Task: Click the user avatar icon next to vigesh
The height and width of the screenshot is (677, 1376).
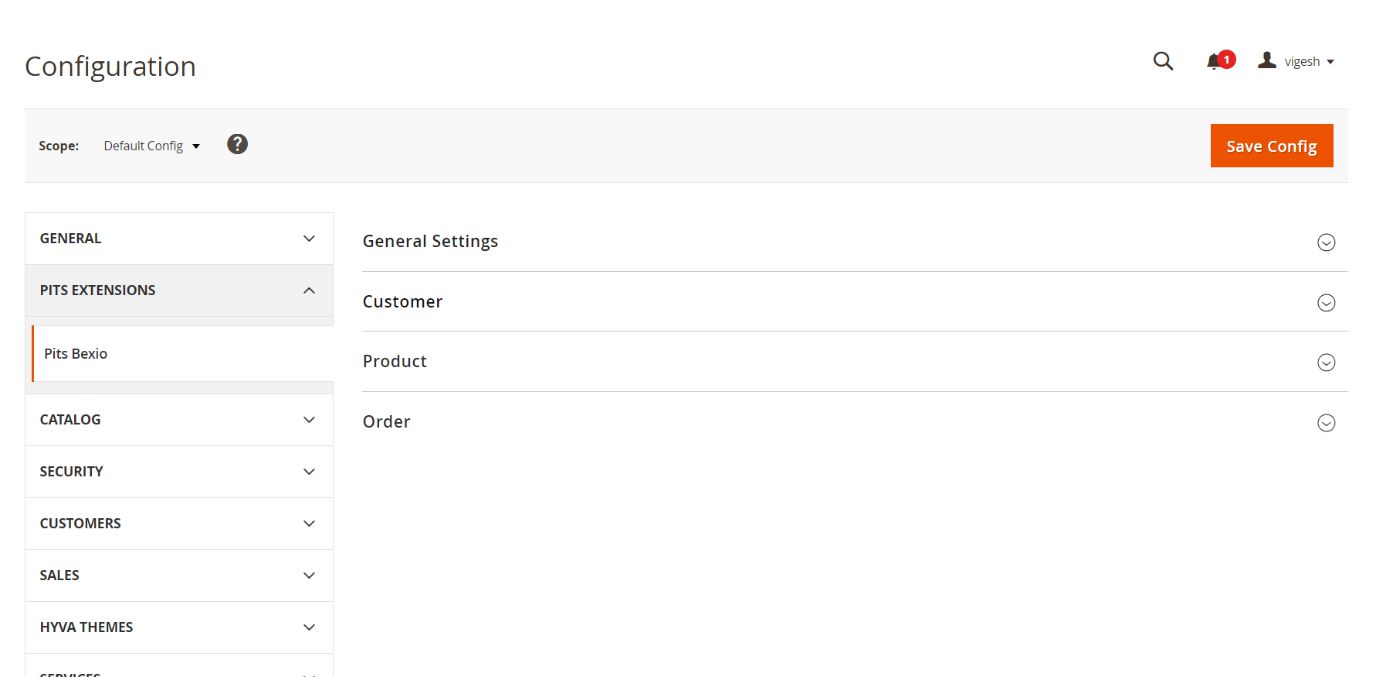Action: 1267,61
